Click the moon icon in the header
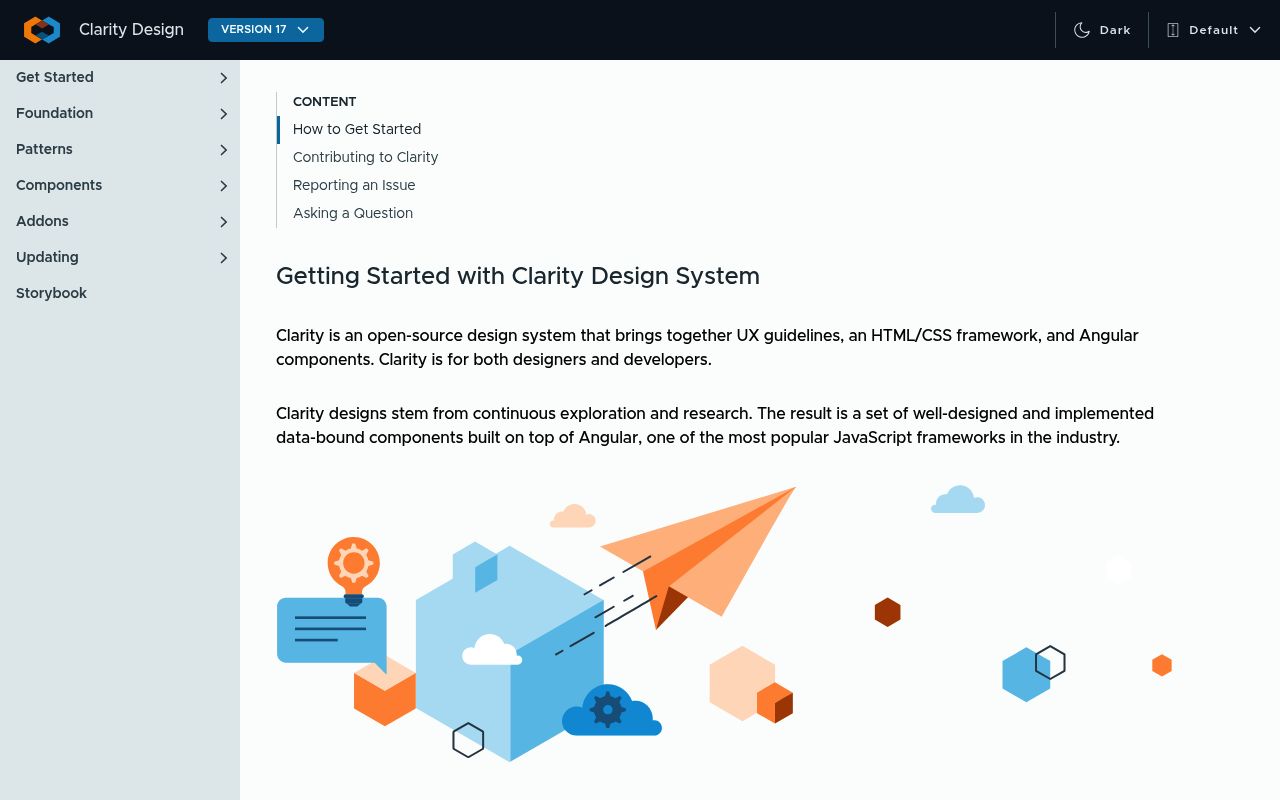 [1082, 30]
